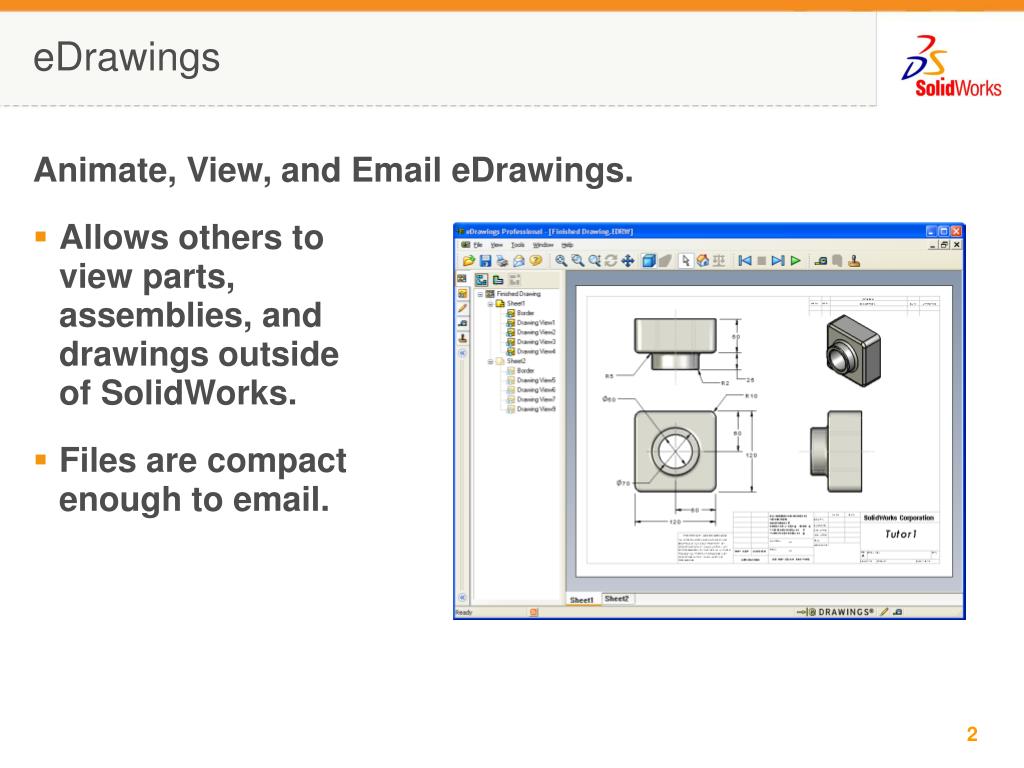This screenshot has height=768, width=1024.
Task: Stop the animation with the square stop icon
Action: click(761, 261)
